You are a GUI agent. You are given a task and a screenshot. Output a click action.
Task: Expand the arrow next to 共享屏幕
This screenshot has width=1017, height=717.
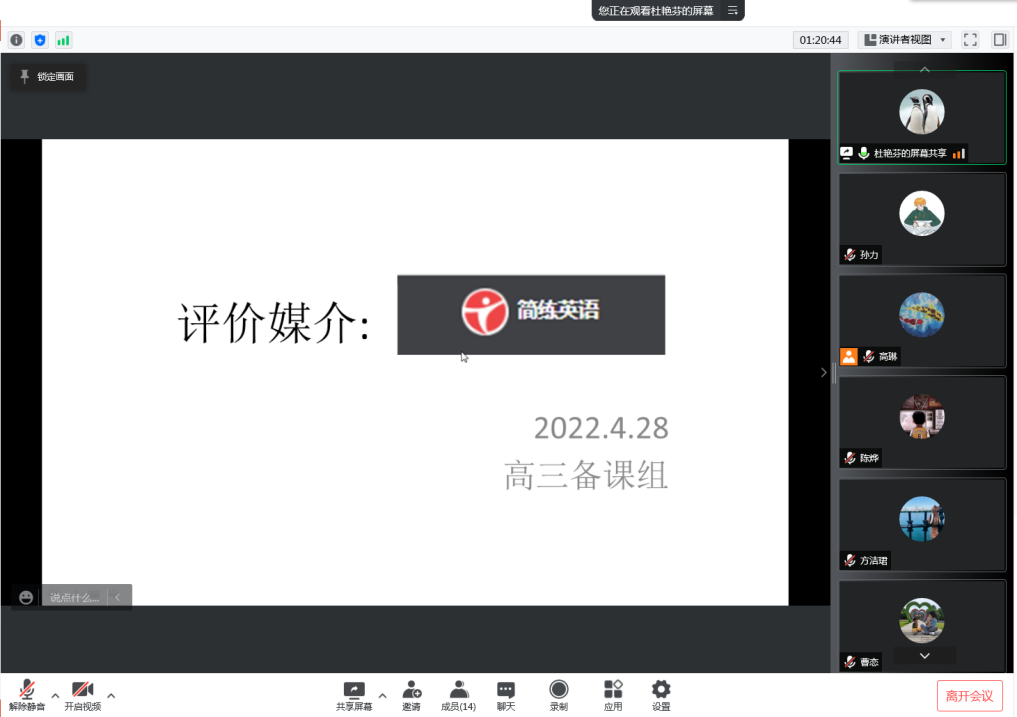382,695
